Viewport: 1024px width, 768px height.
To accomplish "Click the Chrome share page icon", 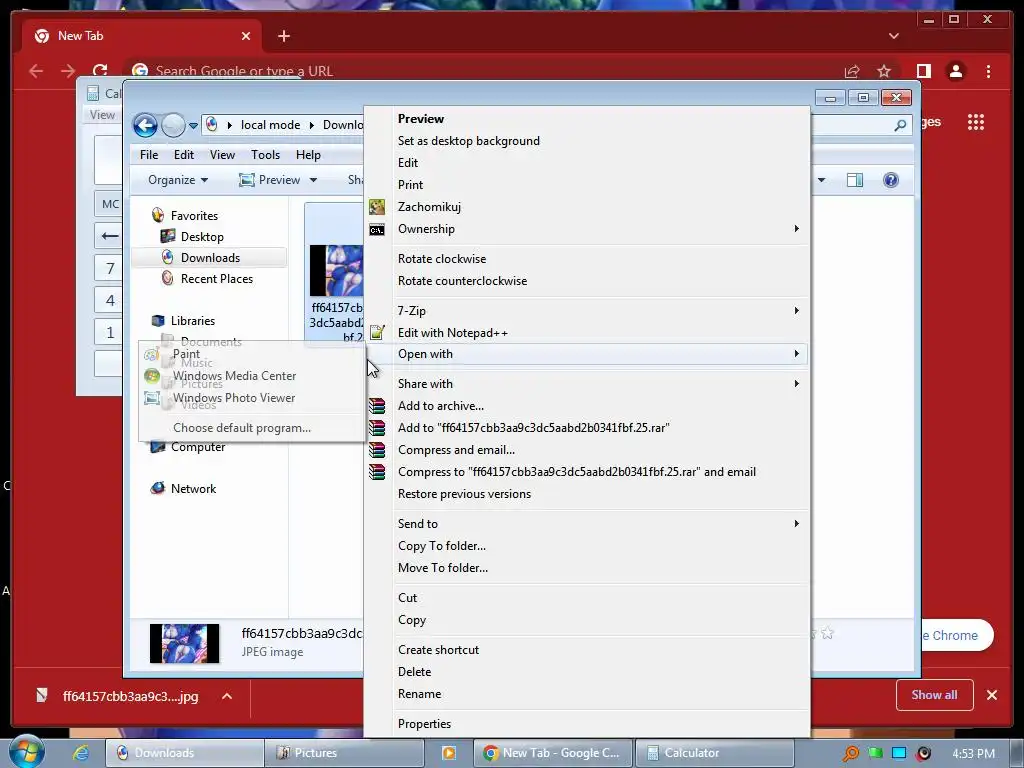I will [x=852, y=71].
